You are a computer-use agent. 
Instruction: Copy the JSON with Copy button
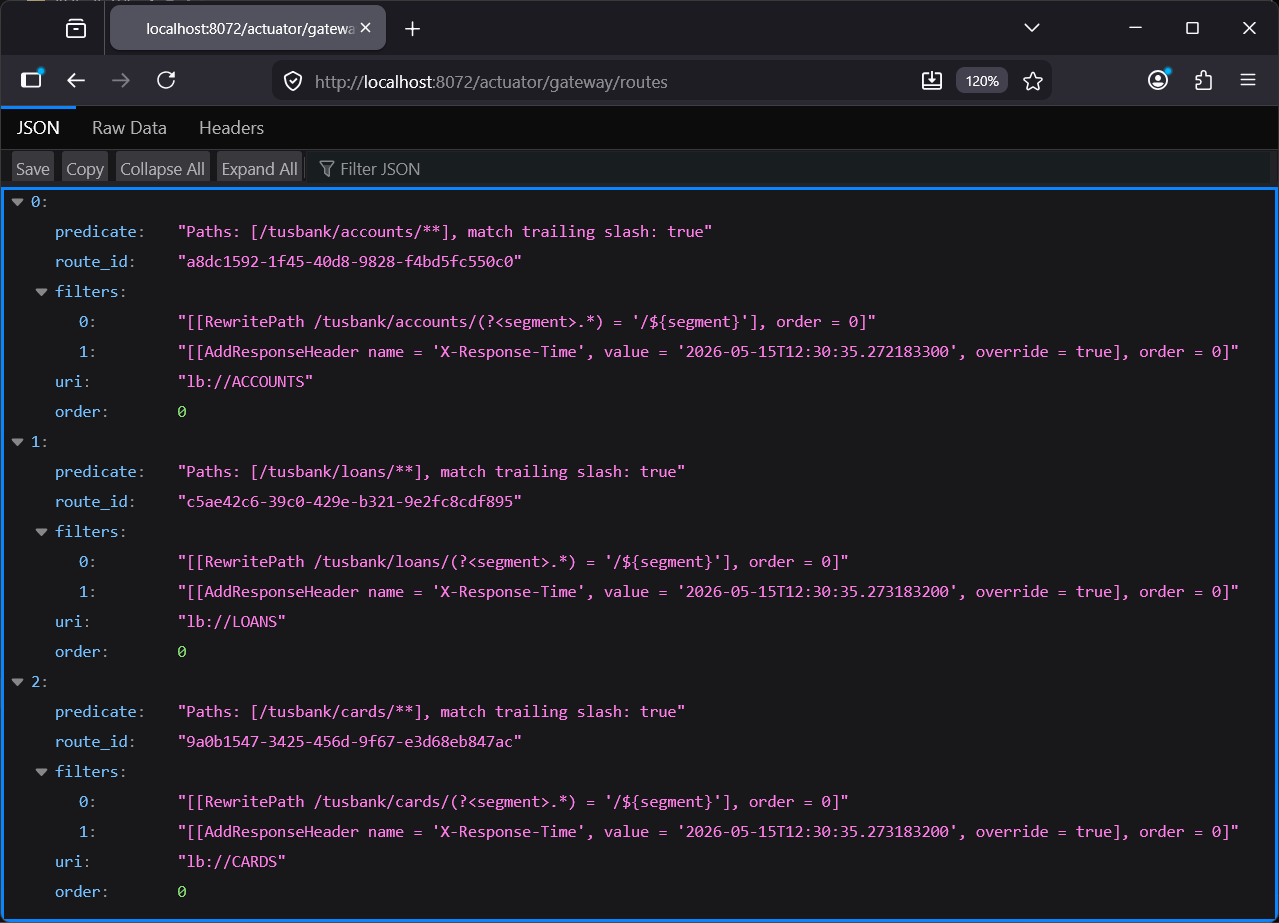click(x=85, y=169)
